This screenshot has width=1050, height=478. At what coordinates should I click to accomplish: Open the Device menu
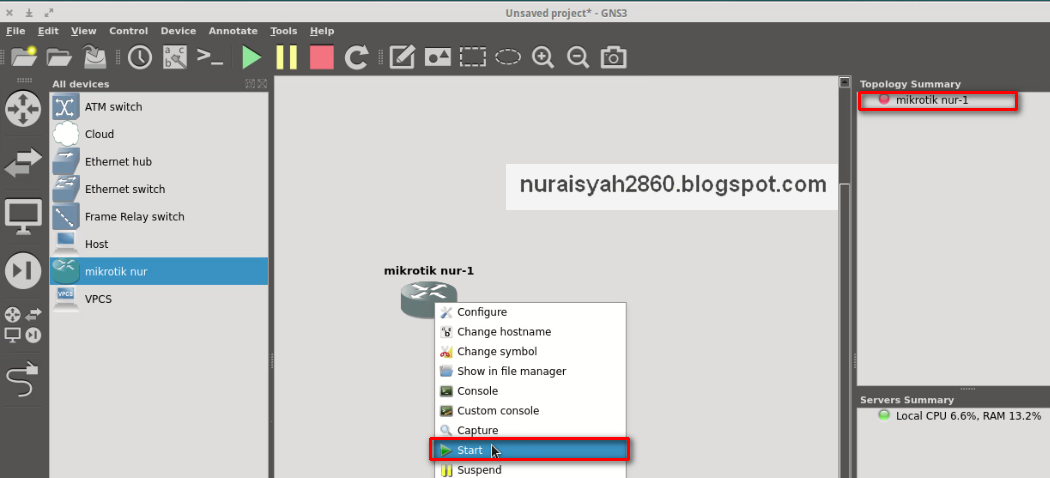[178, 31]
